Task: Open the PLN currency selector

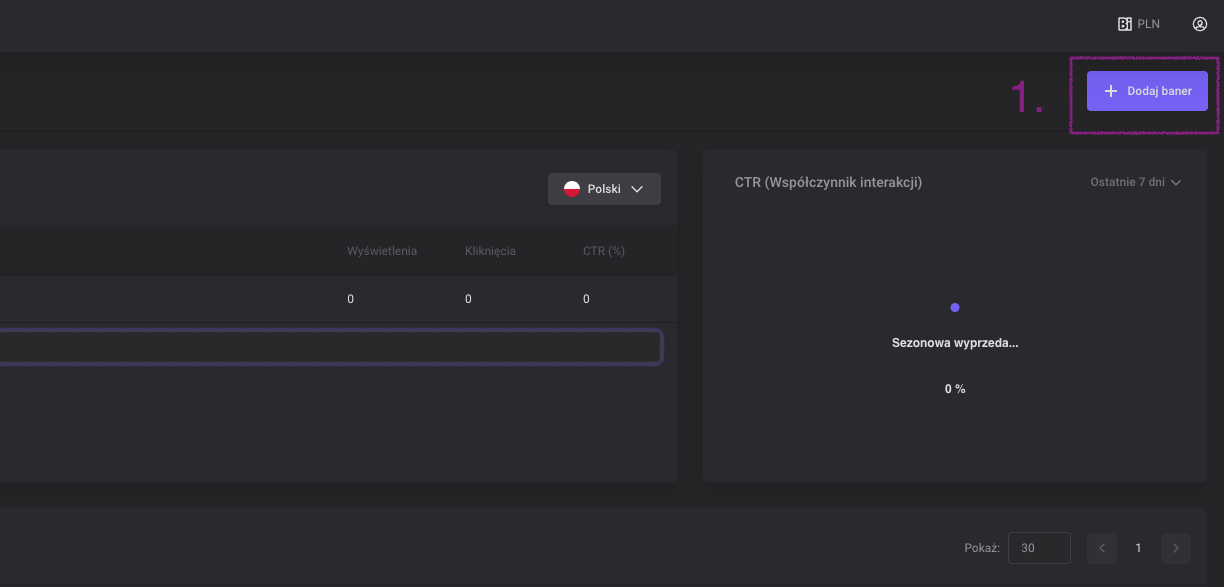Action: click(x=1138, y=24)
